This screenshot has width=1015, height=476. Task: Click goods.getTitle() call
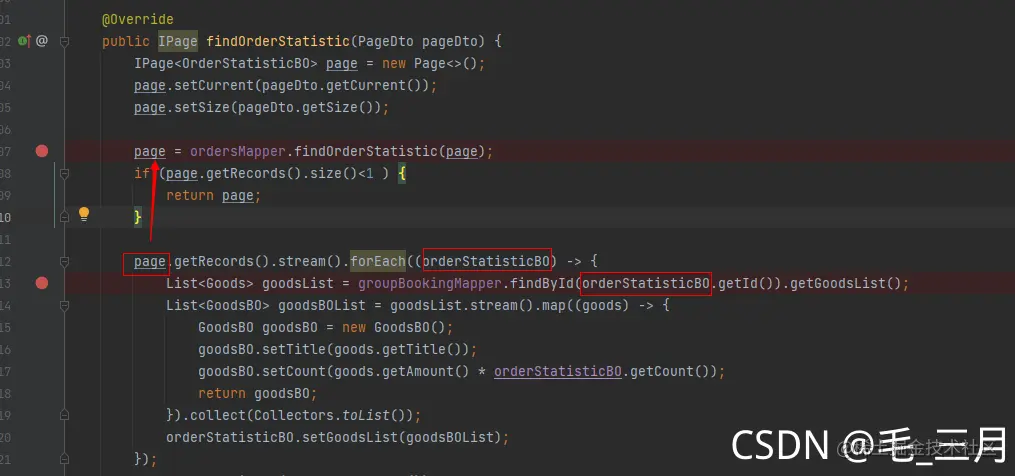coord(398,350)
